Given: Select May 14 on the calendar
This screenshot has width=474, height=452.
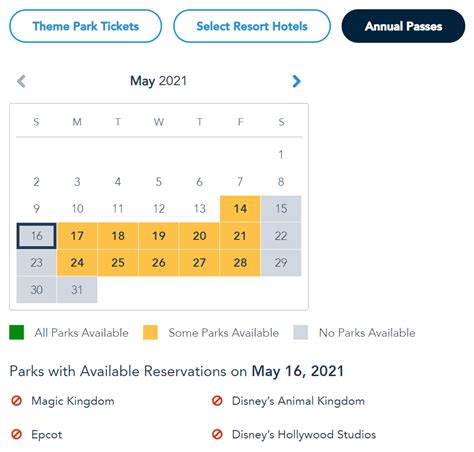Looking at the screenshot, I should (240, 209).
